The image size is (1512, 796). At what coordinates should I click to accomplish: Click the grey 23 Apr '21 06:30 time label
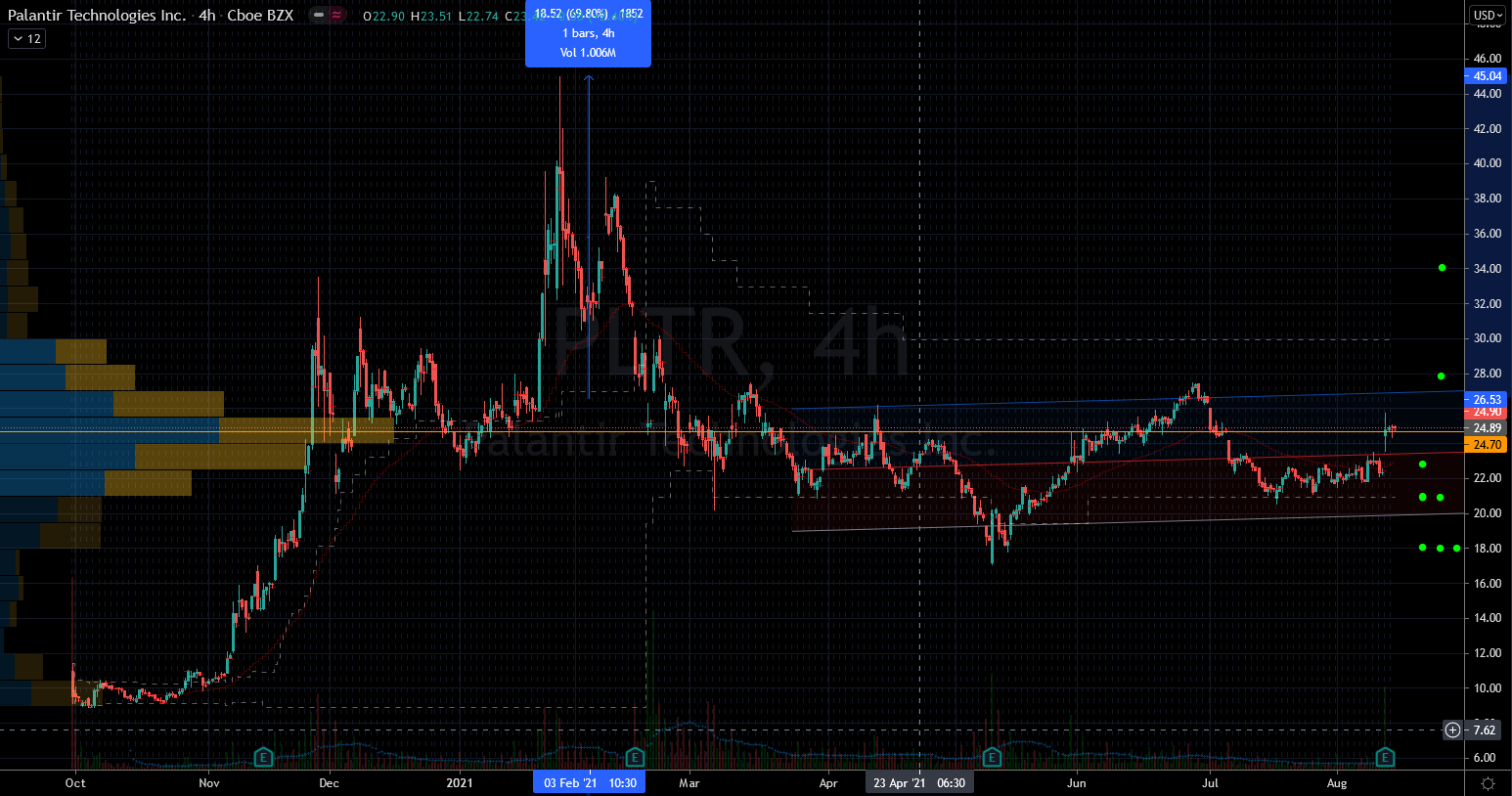tap(919, 783)
